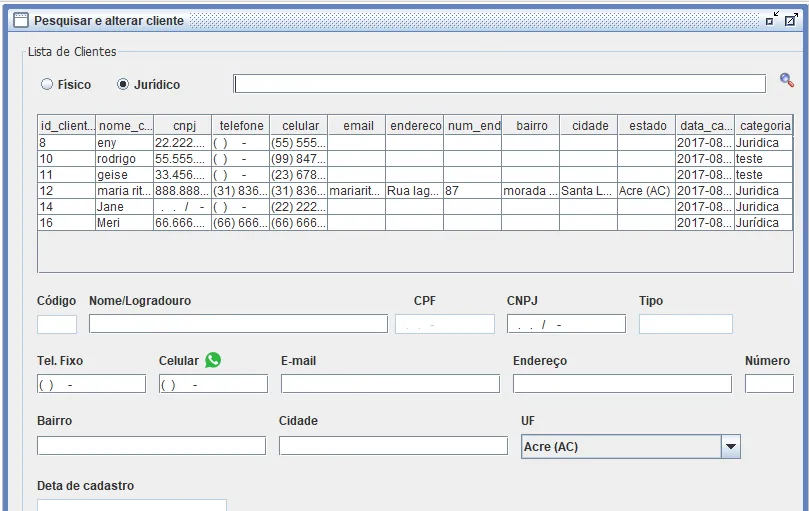Click the Cidade text field
809x511 pixels.
click(x=393, y=445)
